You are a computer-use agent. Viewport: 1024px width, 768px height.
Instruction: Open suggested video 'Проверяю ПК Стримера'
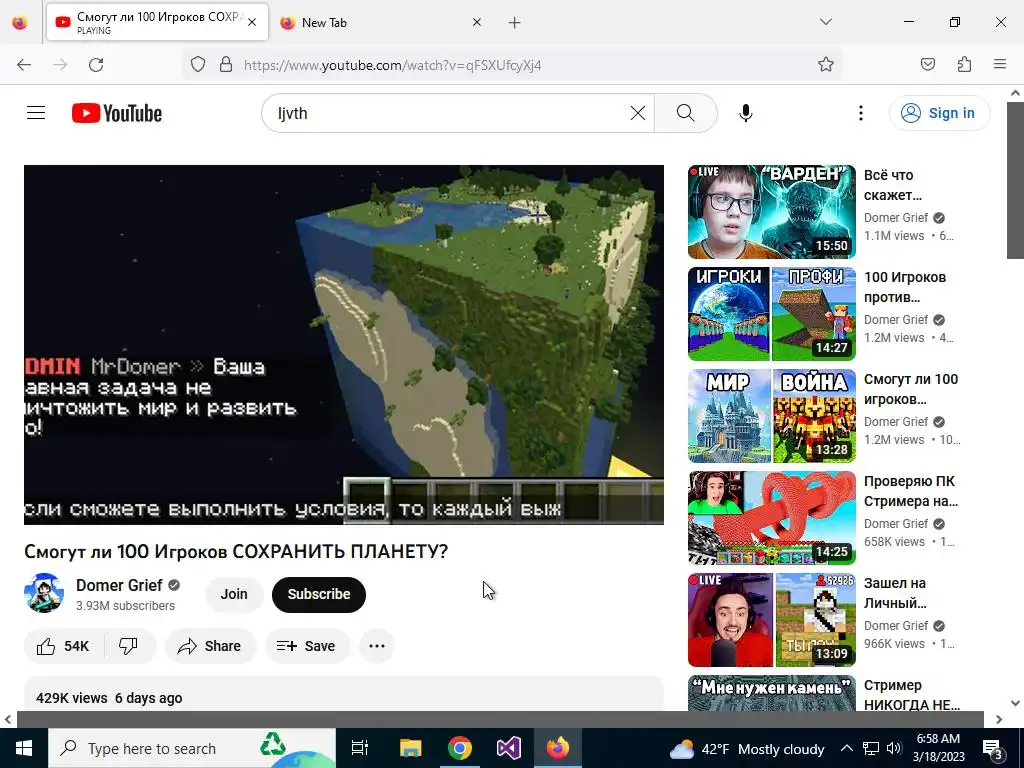pyautogui.click(x=910, y=491)
